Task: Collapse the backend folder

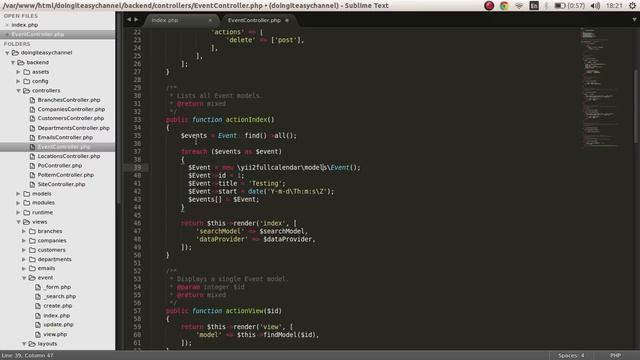Action: coord(13,62)
